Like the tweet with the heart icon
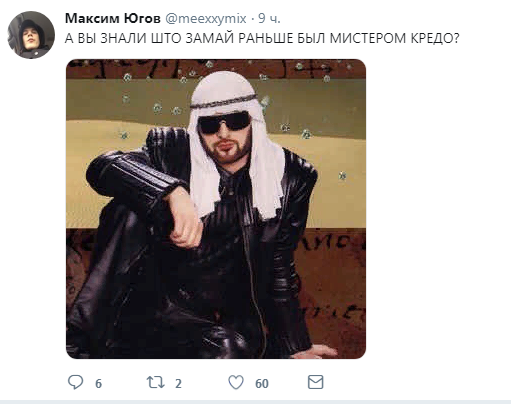This screenshot has width=511, height=404. click(236, 382)
